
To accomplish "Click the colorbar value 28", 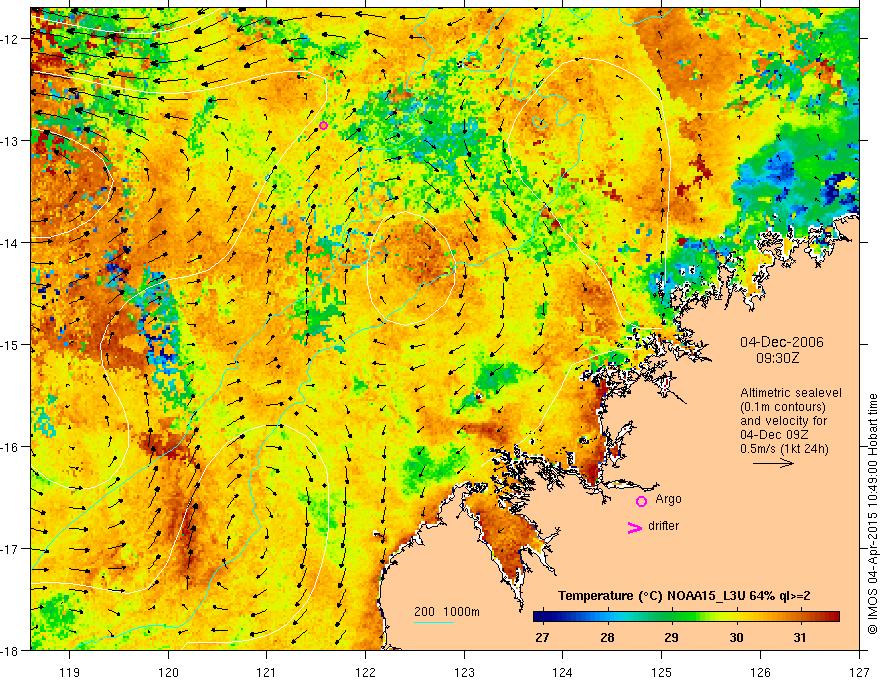I will click(607, 637).
